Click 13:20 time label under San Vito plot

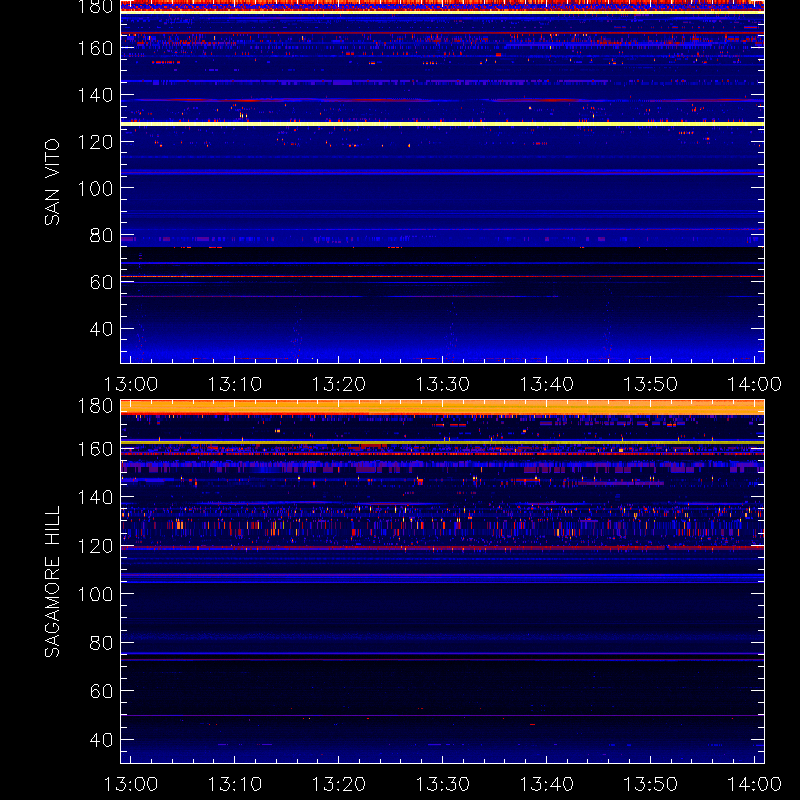coord(339,384)
